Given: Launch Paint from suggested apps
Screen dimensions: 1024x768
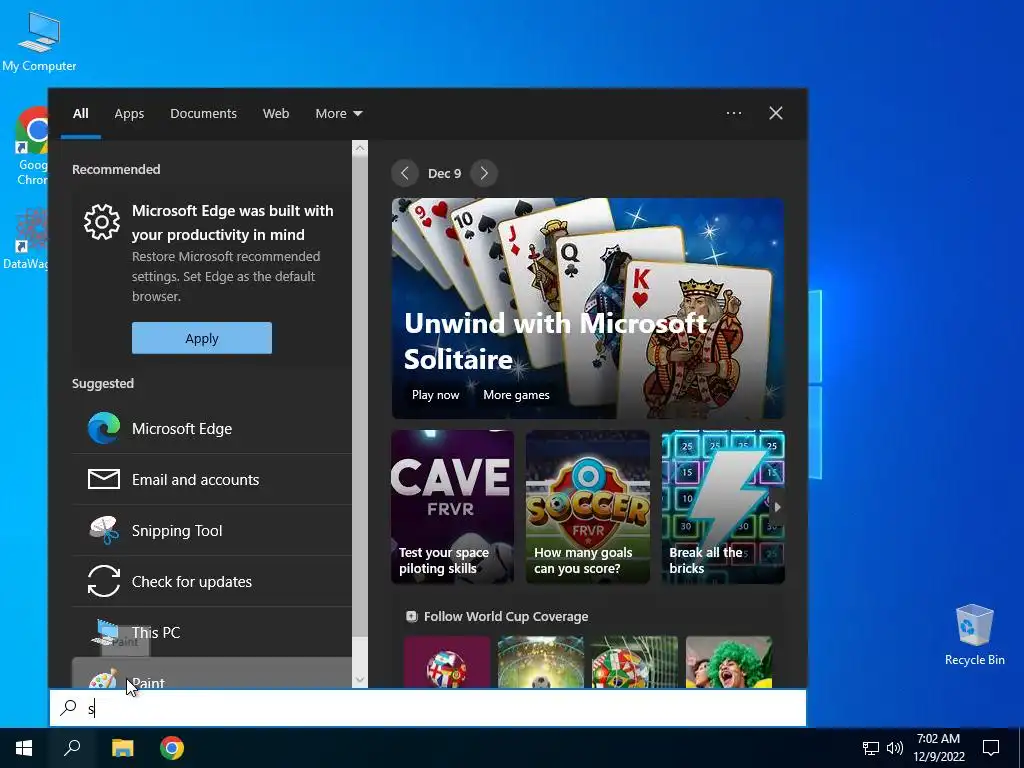Looking at the screenshot, I should click(x=212, y=673).
